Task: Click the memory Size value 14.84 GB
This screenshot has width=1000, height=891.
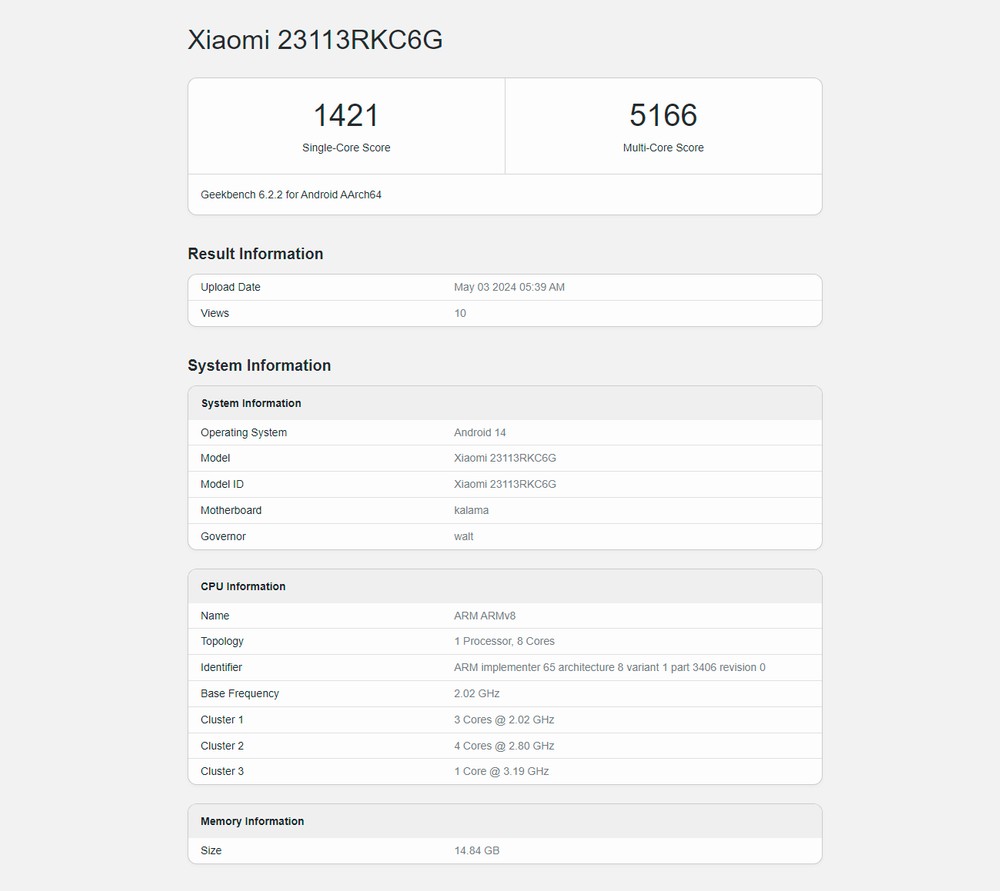Action: [x=477, y=851]
